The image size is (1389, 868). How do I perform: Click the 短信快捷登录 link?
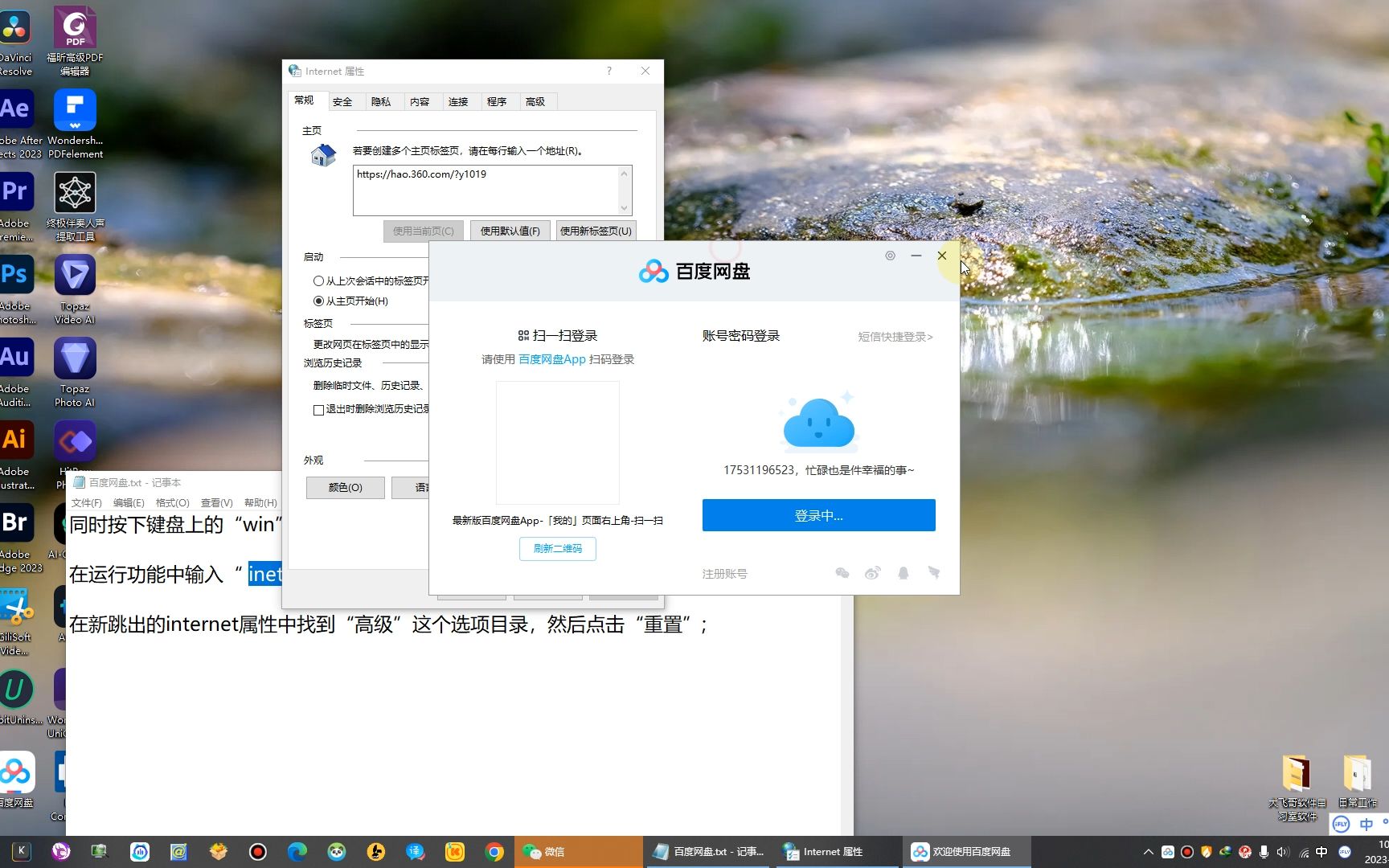coord(895,337)
